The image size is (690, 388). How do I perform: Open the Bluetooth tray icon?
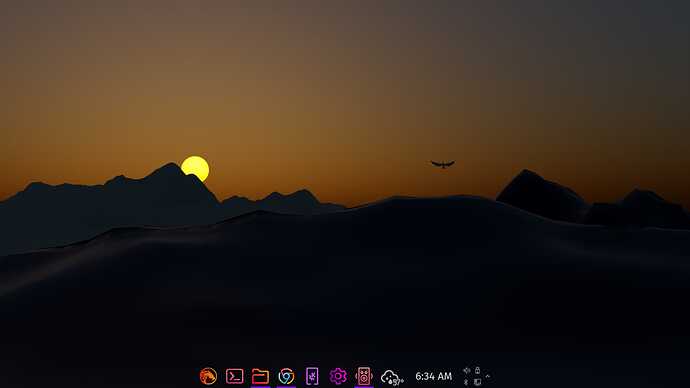pyautogui.click(x=466, y=382)
